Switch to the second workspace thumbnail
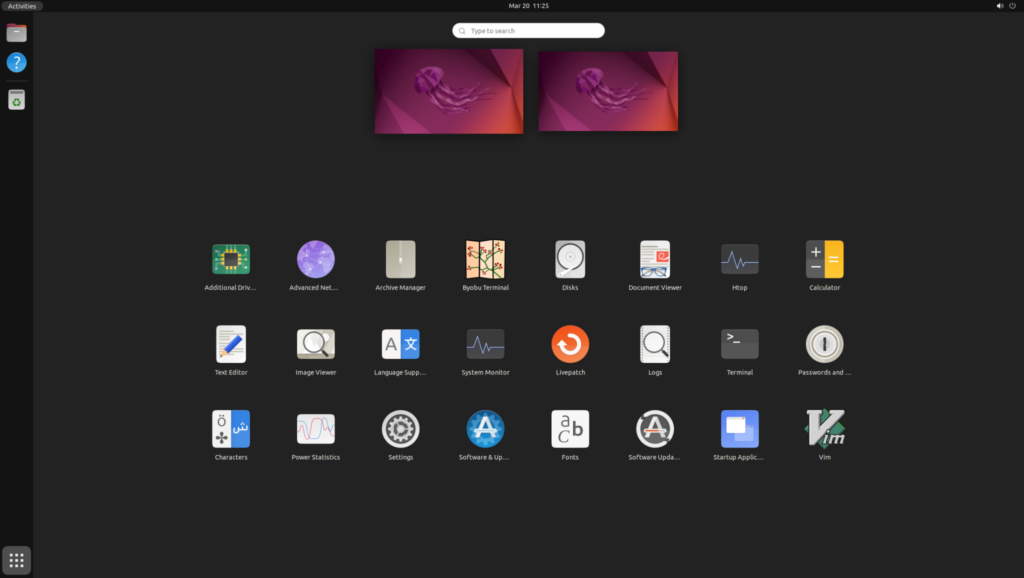Image resolution: width=1024 pixels, height=578 pixels. pos(607,90)
